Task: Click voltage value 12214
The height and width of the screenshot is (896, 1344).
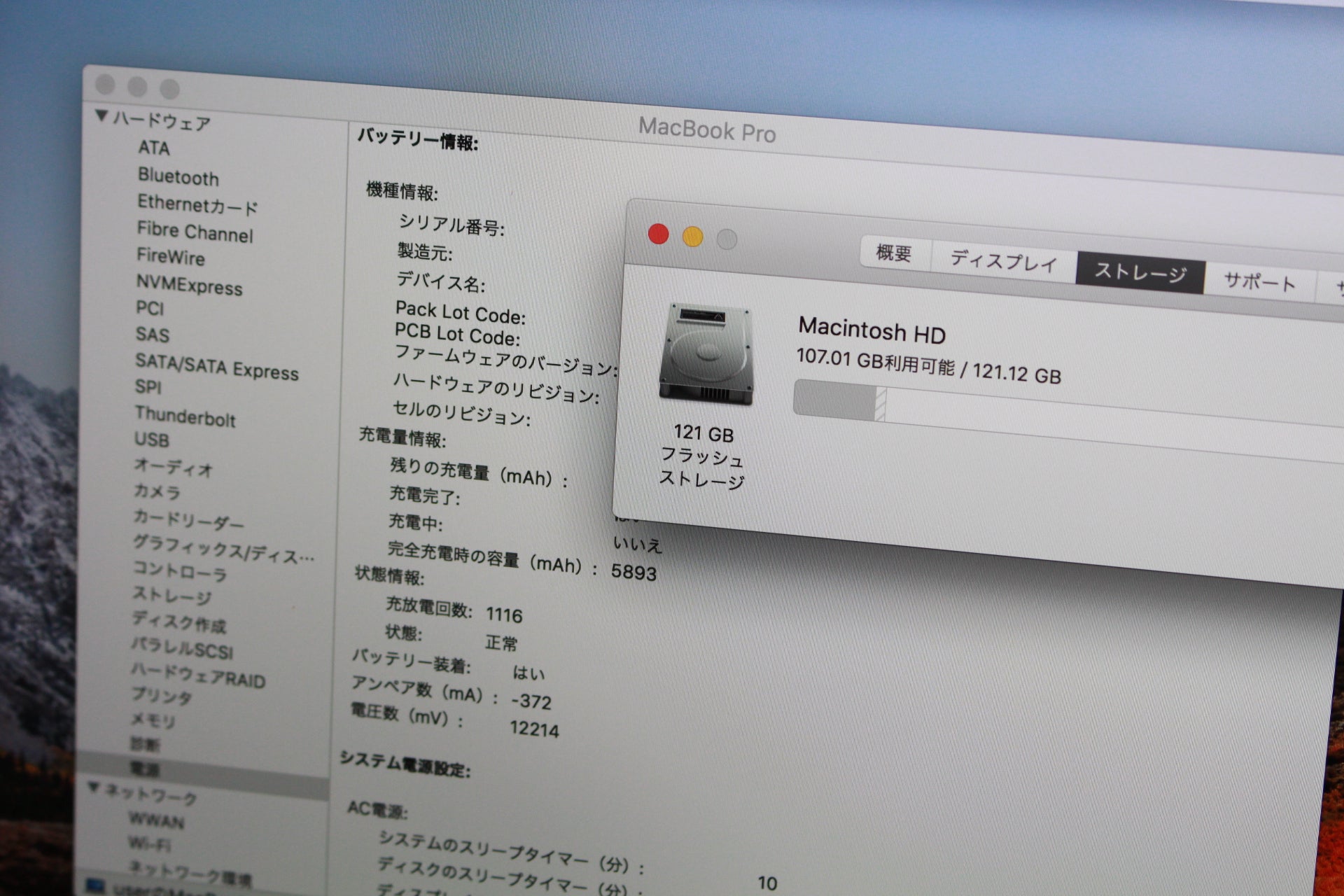Action: click(534, 729)
